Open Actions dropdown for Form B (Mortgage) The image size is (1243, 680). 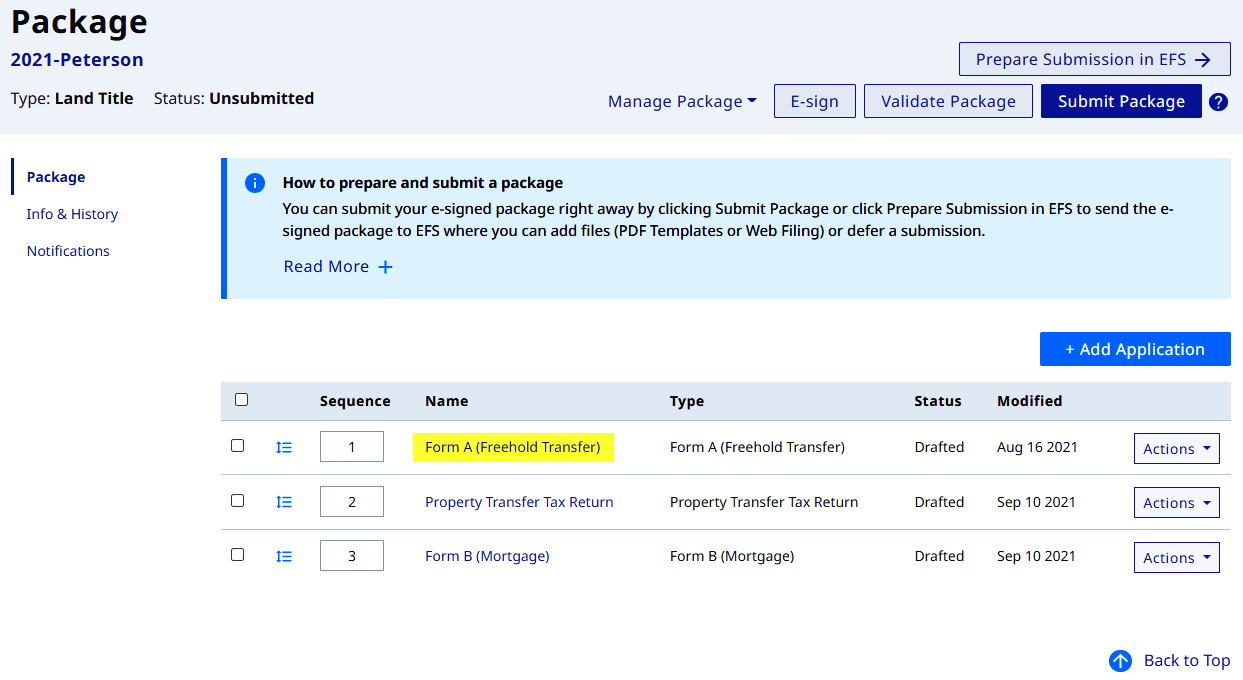point(1176,557)
